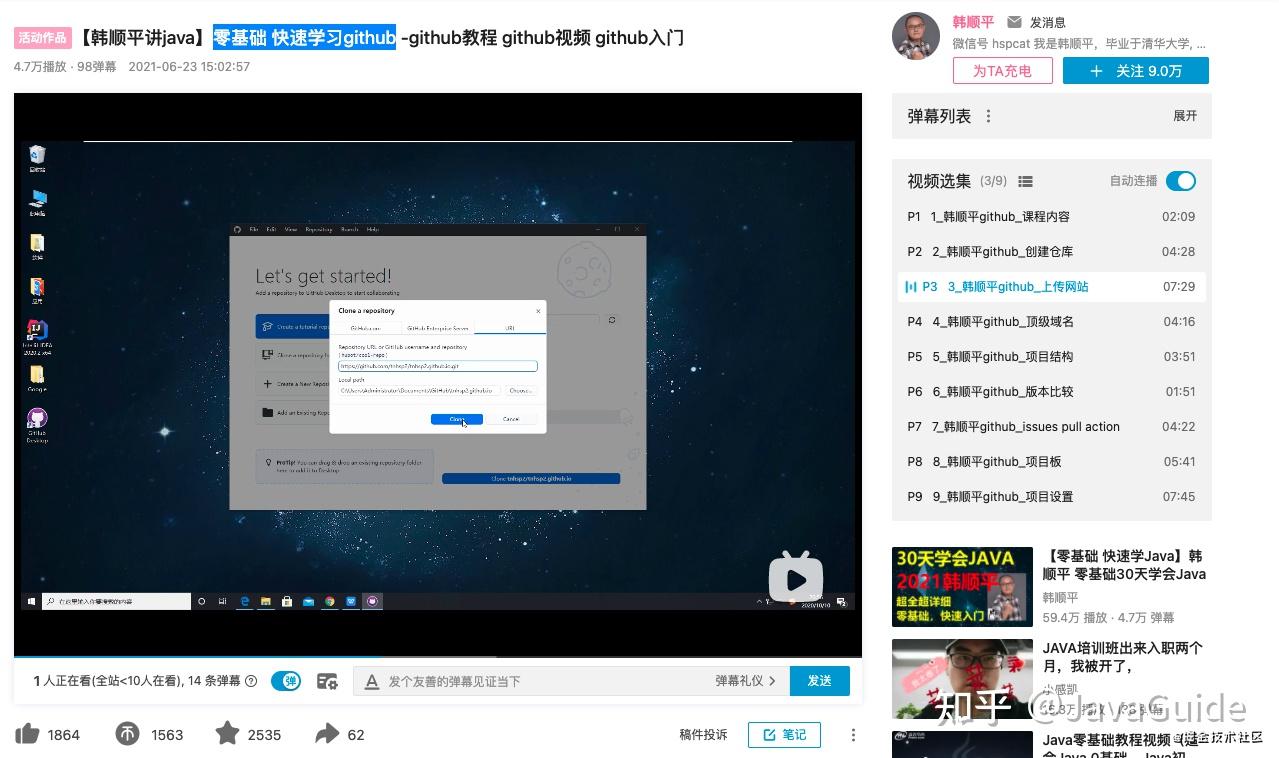Click the 发消息 envelope icon

click(1014, 22)
